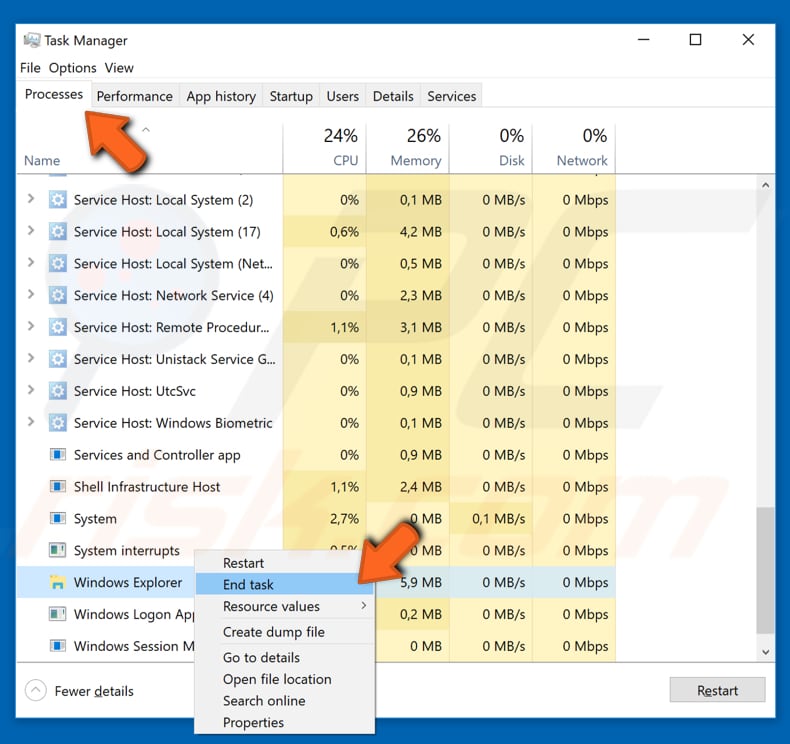Click the gear icon for Service Host: Remote Procedur...
The height and width of the screenshot is (744, 790).
(57, 327)
